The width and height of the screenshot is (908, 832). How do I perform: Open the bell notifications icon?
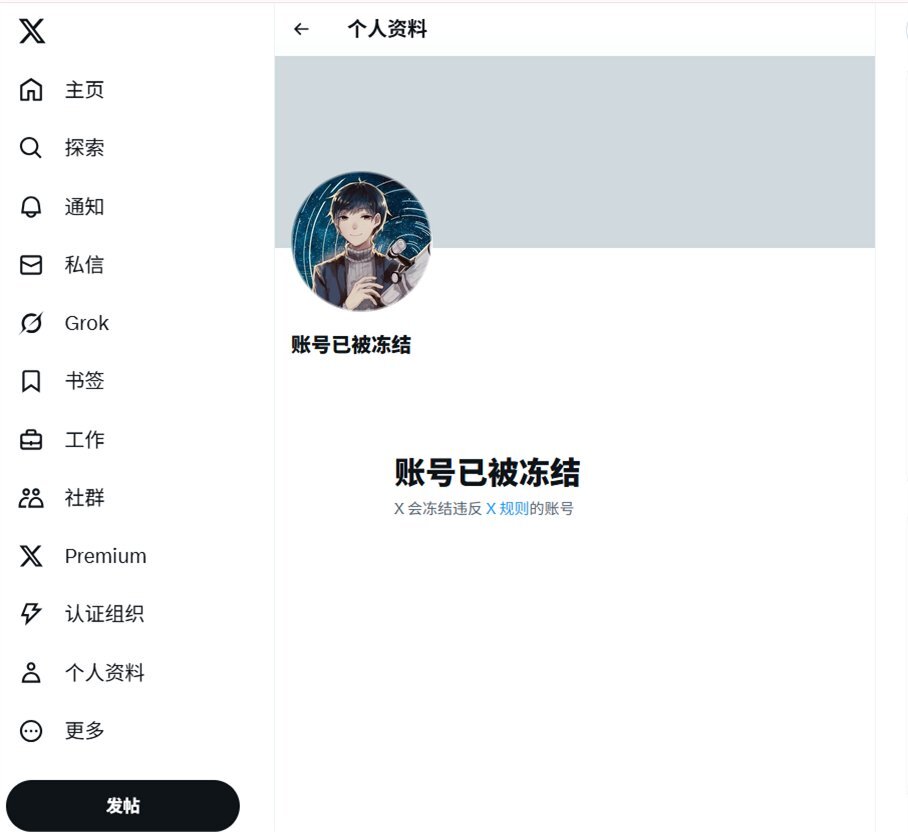(31, 206)
